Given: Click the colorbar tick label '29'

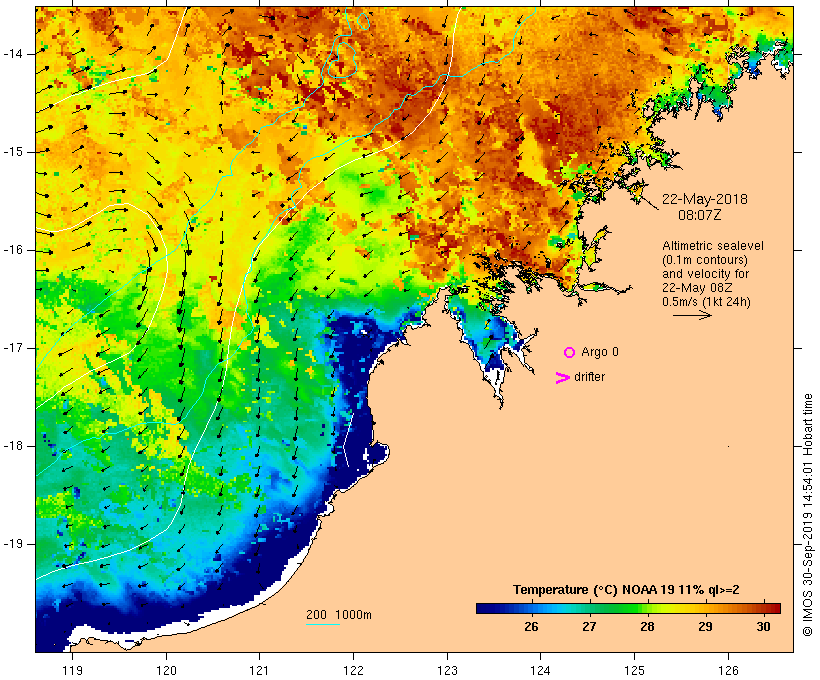Looking at the screenshot, I should (705, 627).
